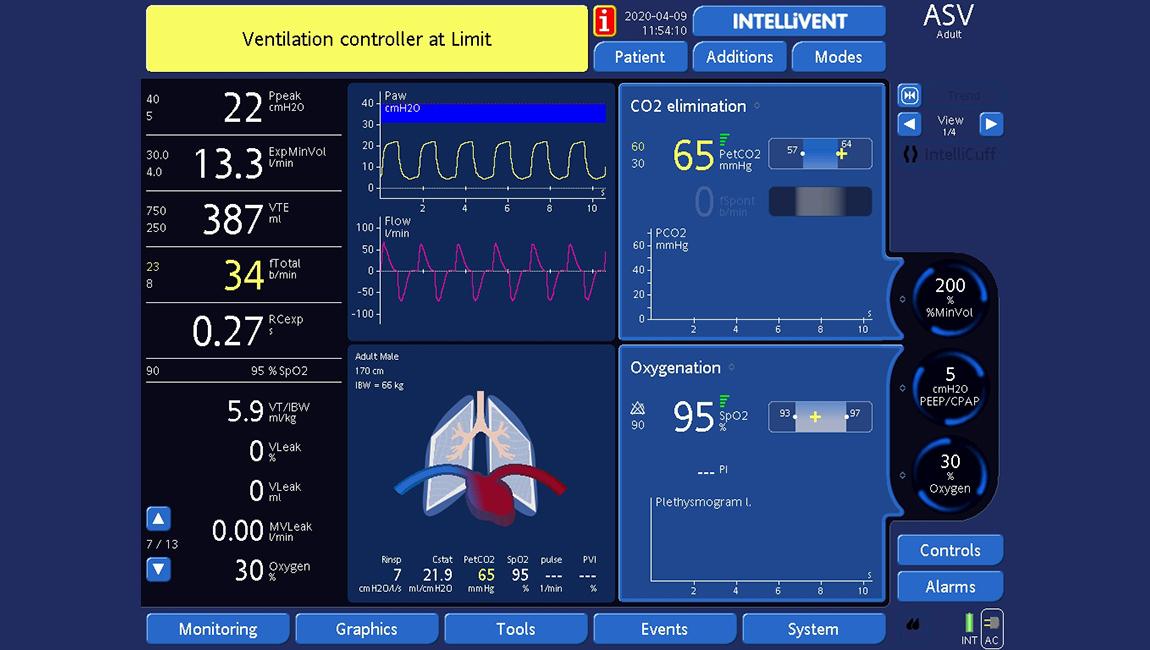Click the freeze screen icon
The width and height of the screenshot is (1150, 650).
[909, 95]
